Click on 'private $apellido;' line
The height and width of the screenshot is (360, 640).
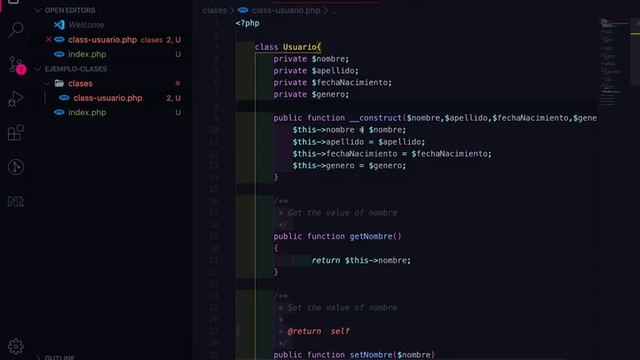point(316,71)
